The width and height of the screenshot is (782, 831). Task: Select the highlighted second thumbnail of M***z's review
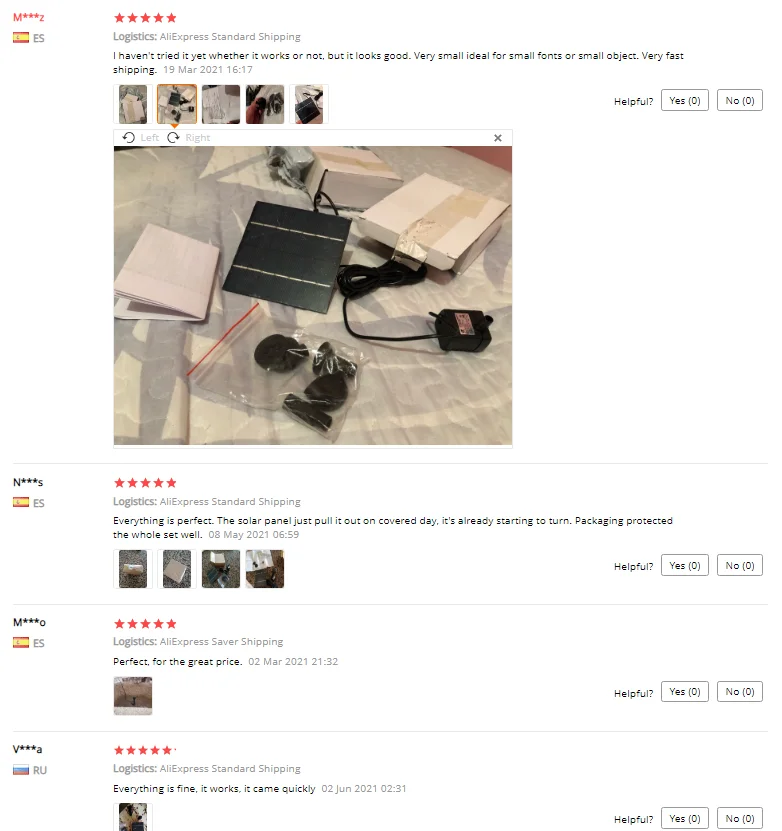[x=177, y=104]
